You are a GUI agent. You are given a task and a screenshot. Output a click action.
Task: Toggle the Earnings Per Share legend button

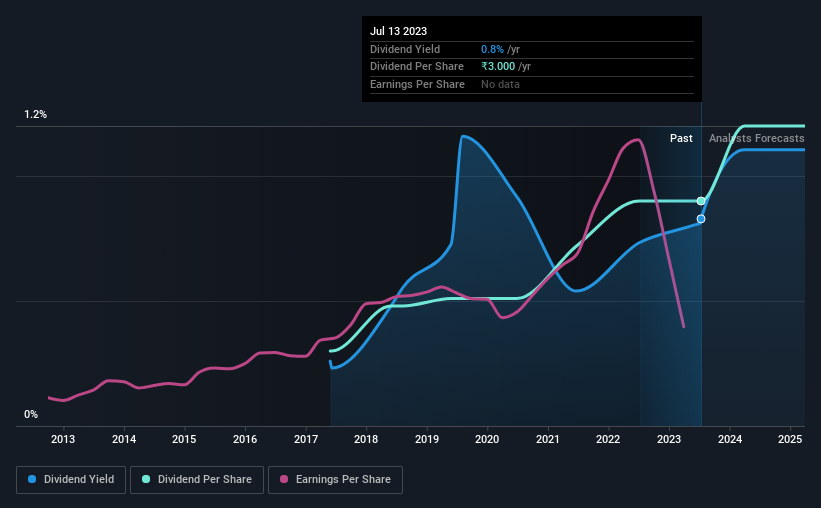point(335,480)
